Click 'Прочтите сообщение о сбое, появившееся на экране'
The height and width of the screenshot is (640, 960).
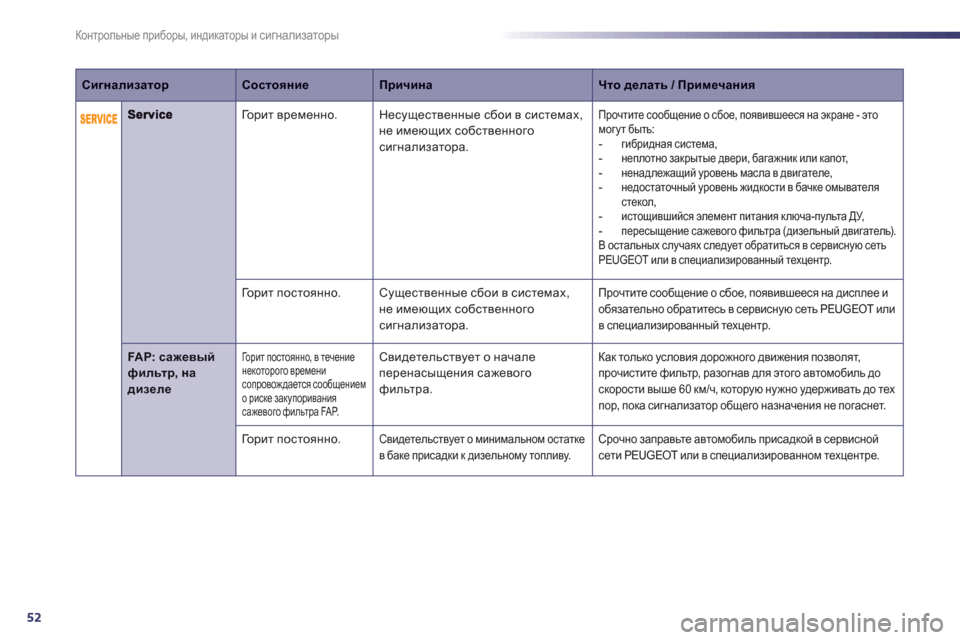(738, 122)
